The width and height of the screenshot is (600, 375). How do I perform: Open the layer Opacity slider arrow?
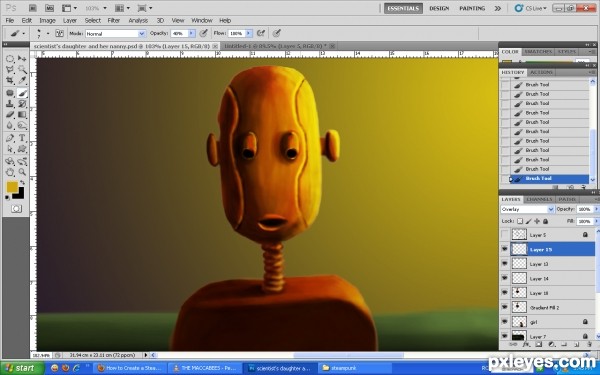pyautogui.click(x=596, y=209)
